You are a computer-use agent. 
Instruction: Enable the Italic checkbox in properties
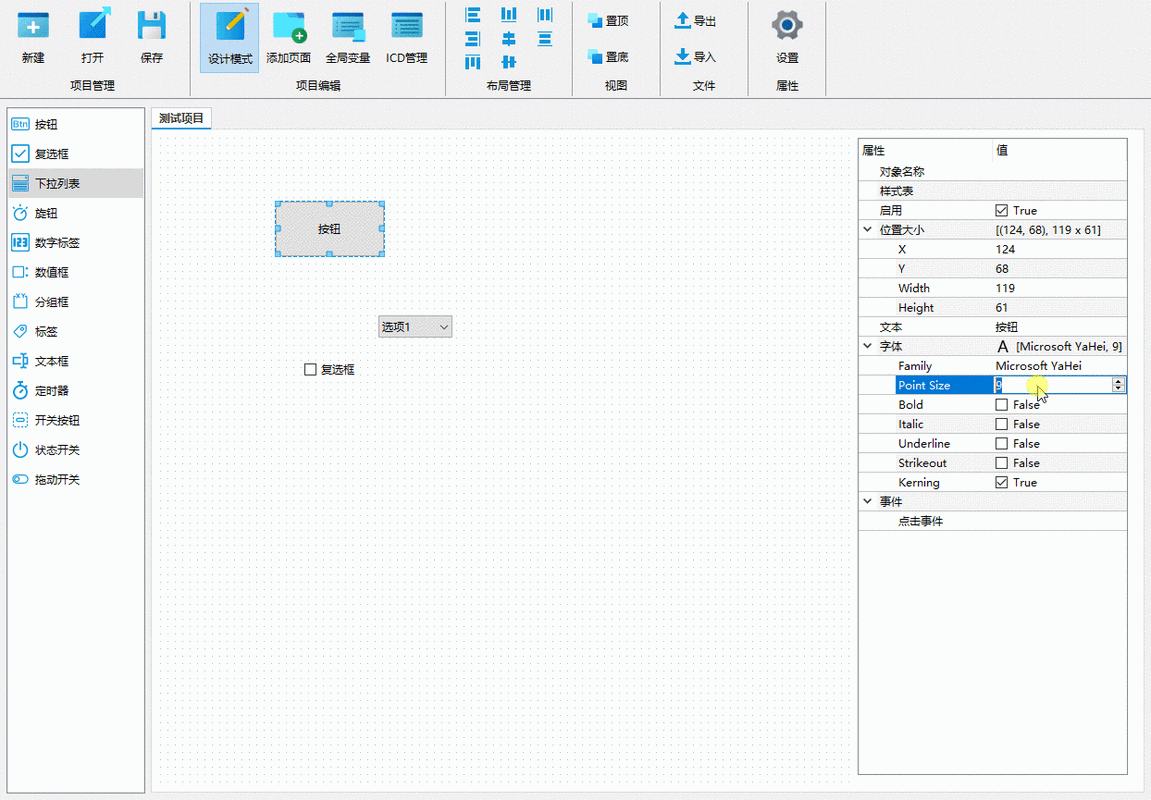click(x=1002, y=424)
